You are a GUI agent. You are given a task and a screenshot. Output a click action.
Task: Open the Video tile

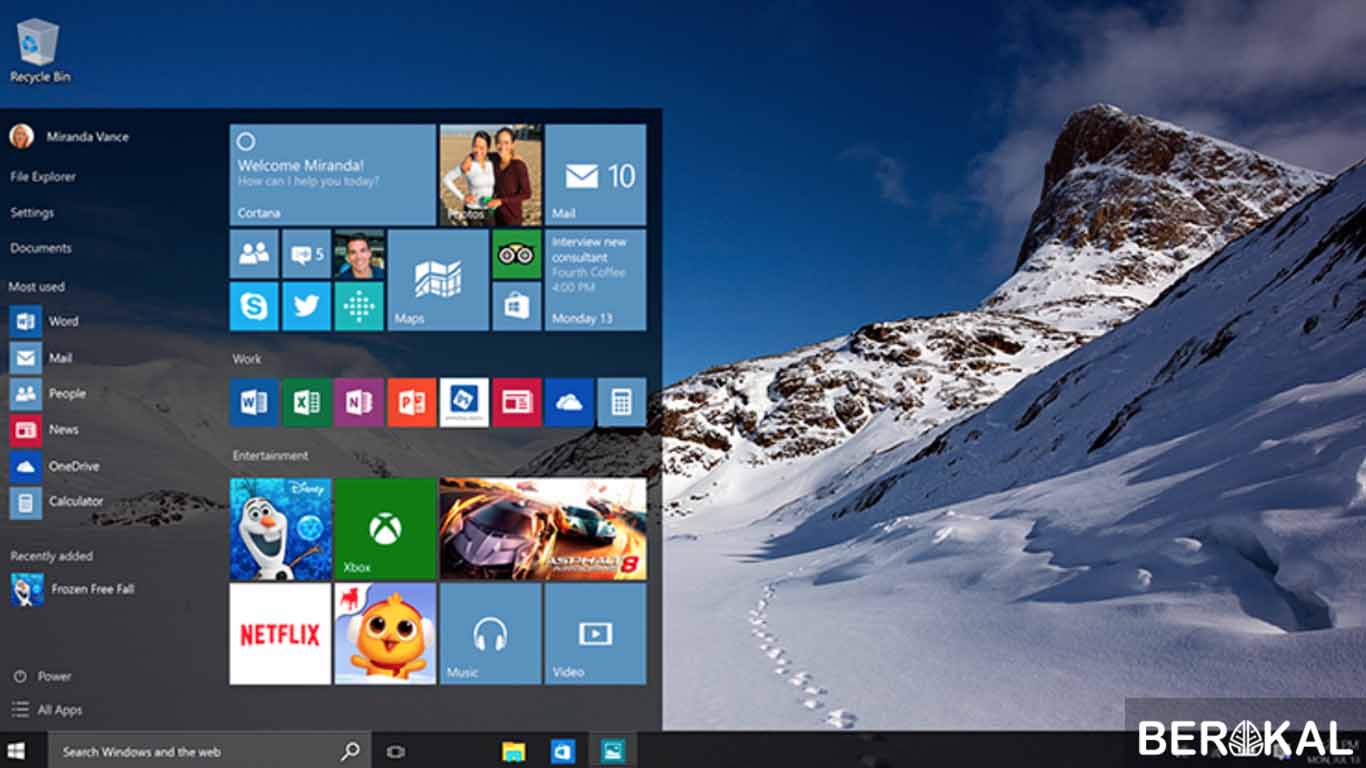tap(595, 634)
